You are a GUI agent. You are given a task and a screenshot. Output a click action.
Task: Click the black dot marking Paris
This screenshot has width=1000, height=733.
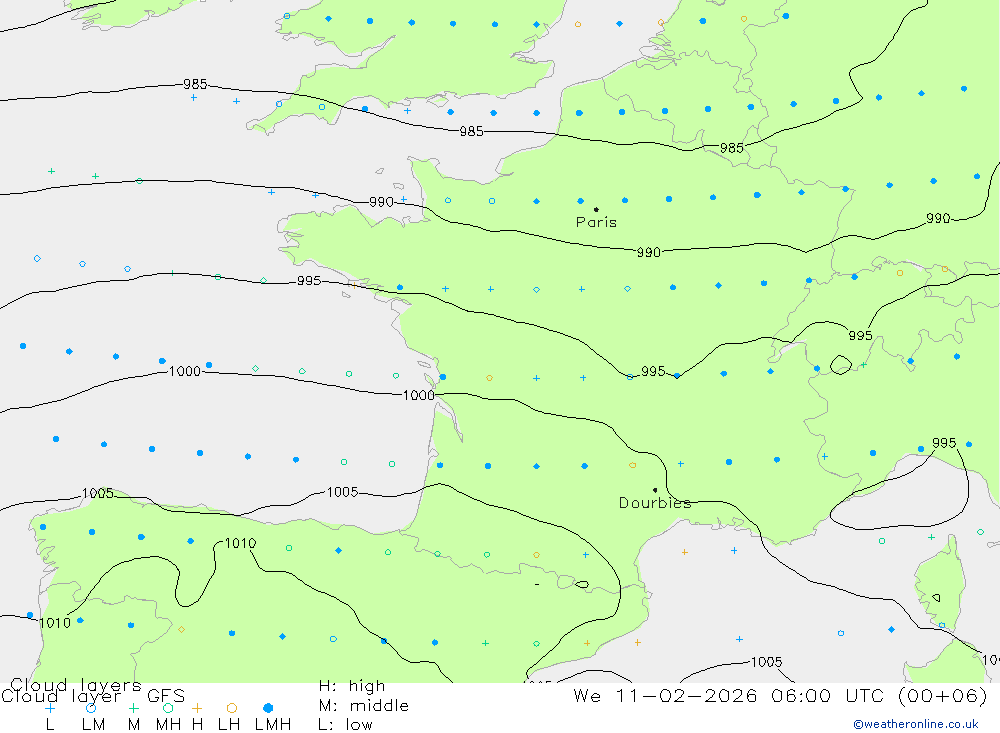[x=596, y=209]
